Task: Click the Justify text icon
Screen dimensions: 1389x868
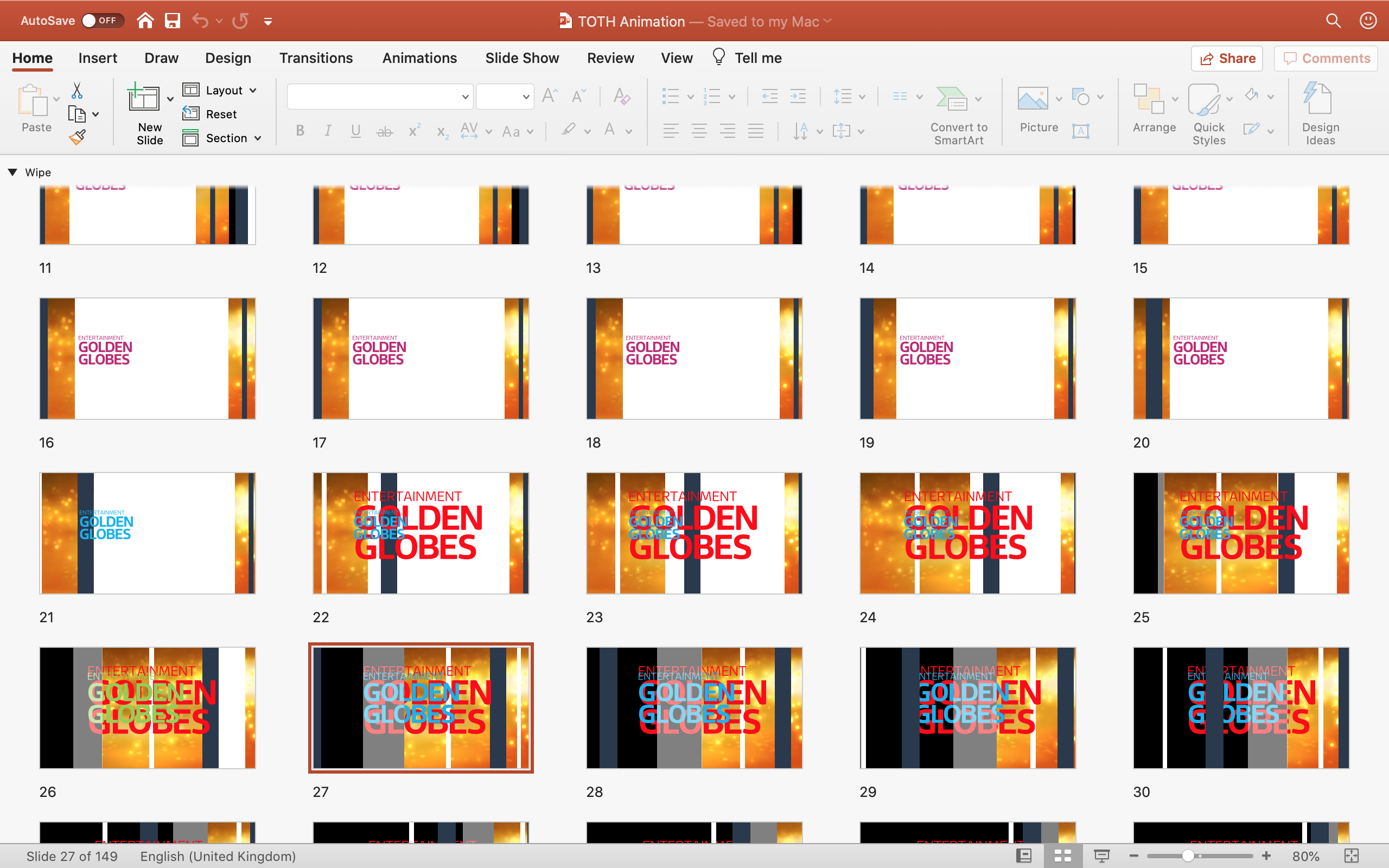Action: [755, 131]
